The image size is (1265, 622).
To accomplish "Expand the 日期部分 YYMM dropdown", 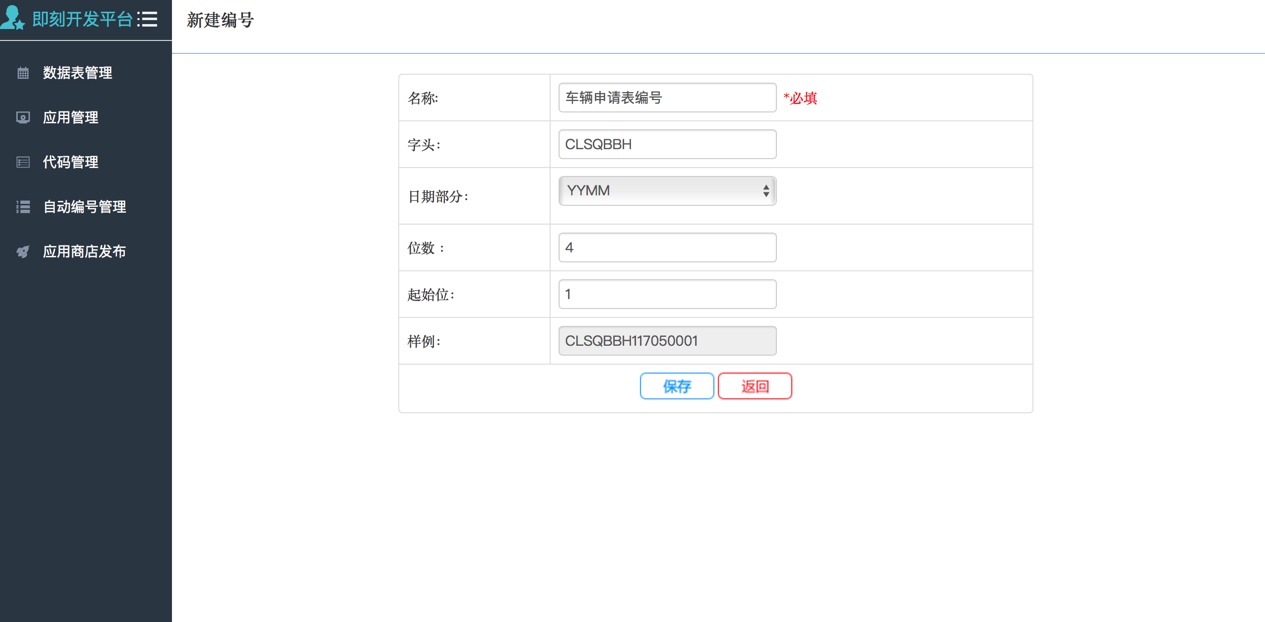I will click(667, 191).
